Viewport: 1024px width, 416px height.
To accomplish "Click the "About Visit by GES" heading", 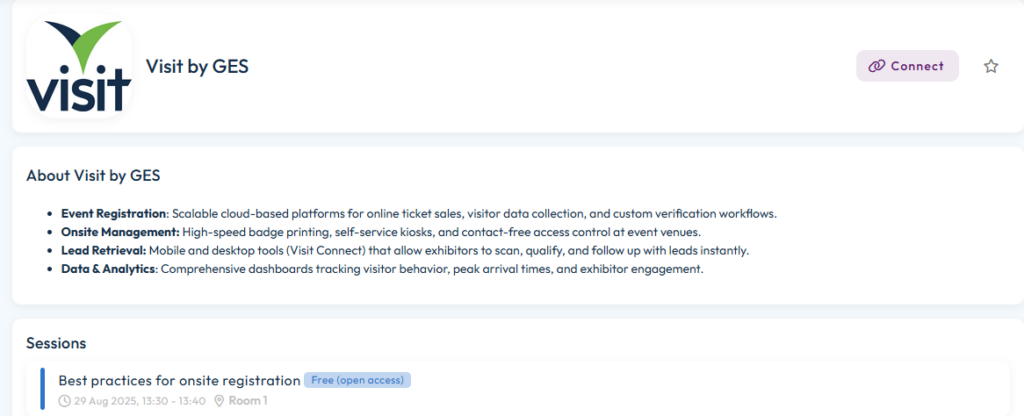I will 93,176.
